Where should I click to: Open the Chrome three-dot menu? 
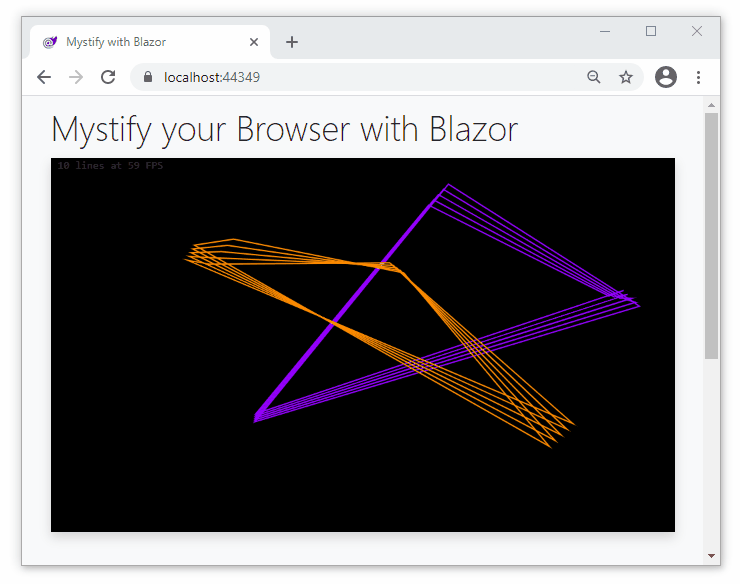click(698, 77)
